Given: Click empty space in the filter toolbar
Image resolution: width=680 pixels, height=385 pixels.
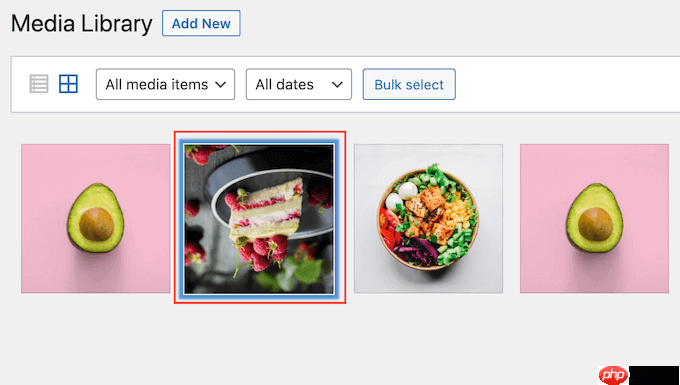Looking at the screenshot, I should (564, 84).
